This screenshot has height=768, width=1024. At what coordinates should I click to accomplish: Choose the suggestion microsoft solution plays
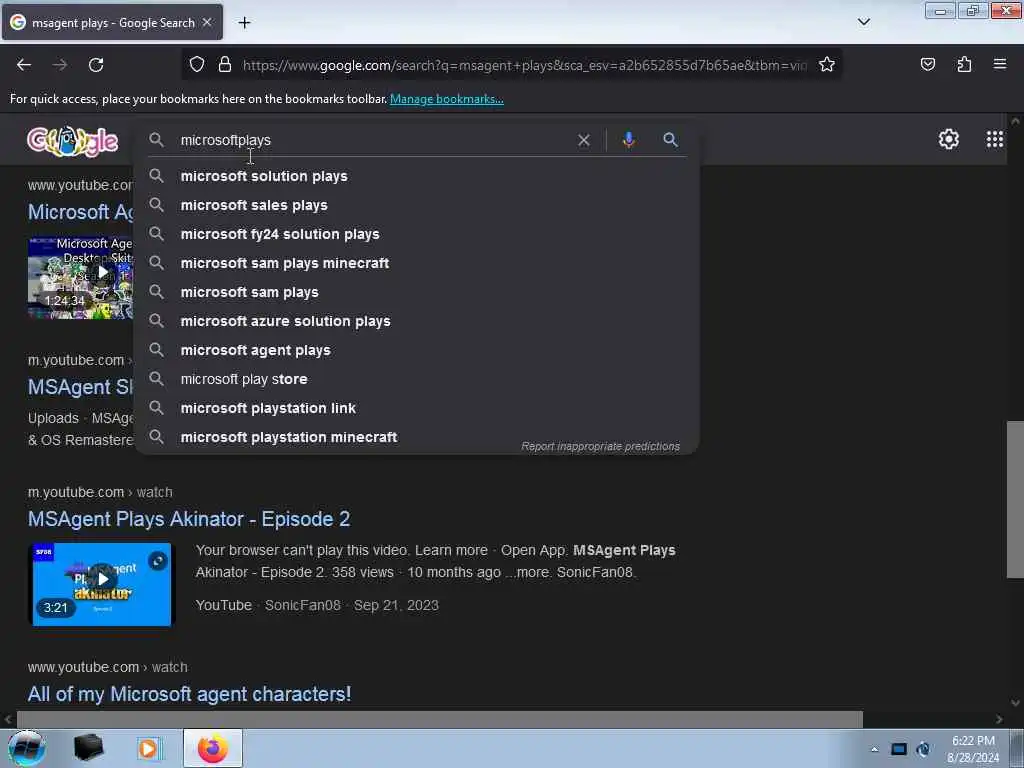coord(417,176)
